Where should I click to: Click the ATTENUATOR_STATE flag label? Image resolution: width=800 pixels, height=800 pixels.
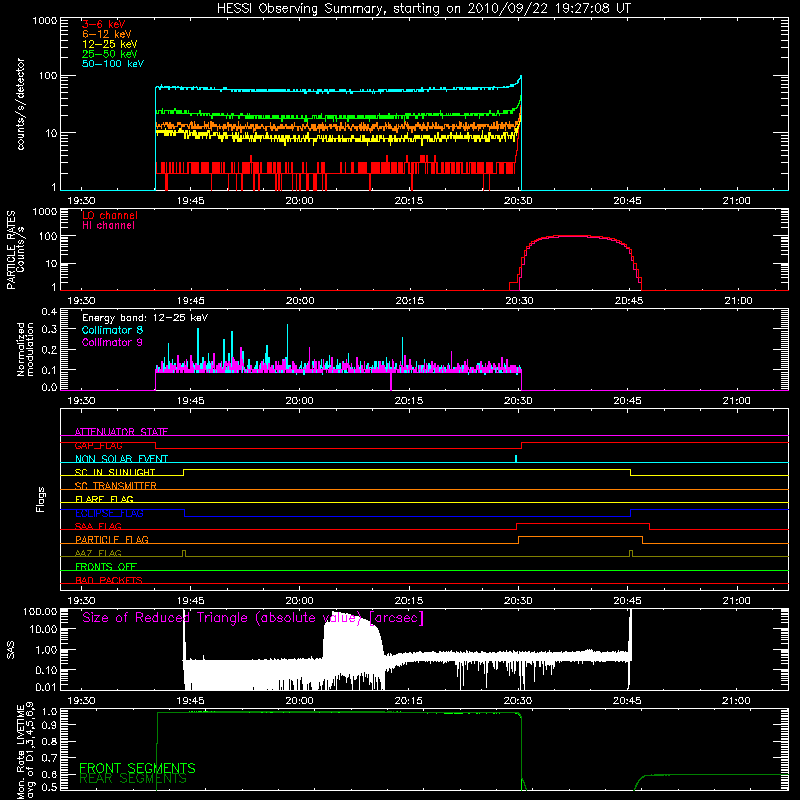click(x=121, y=432)
